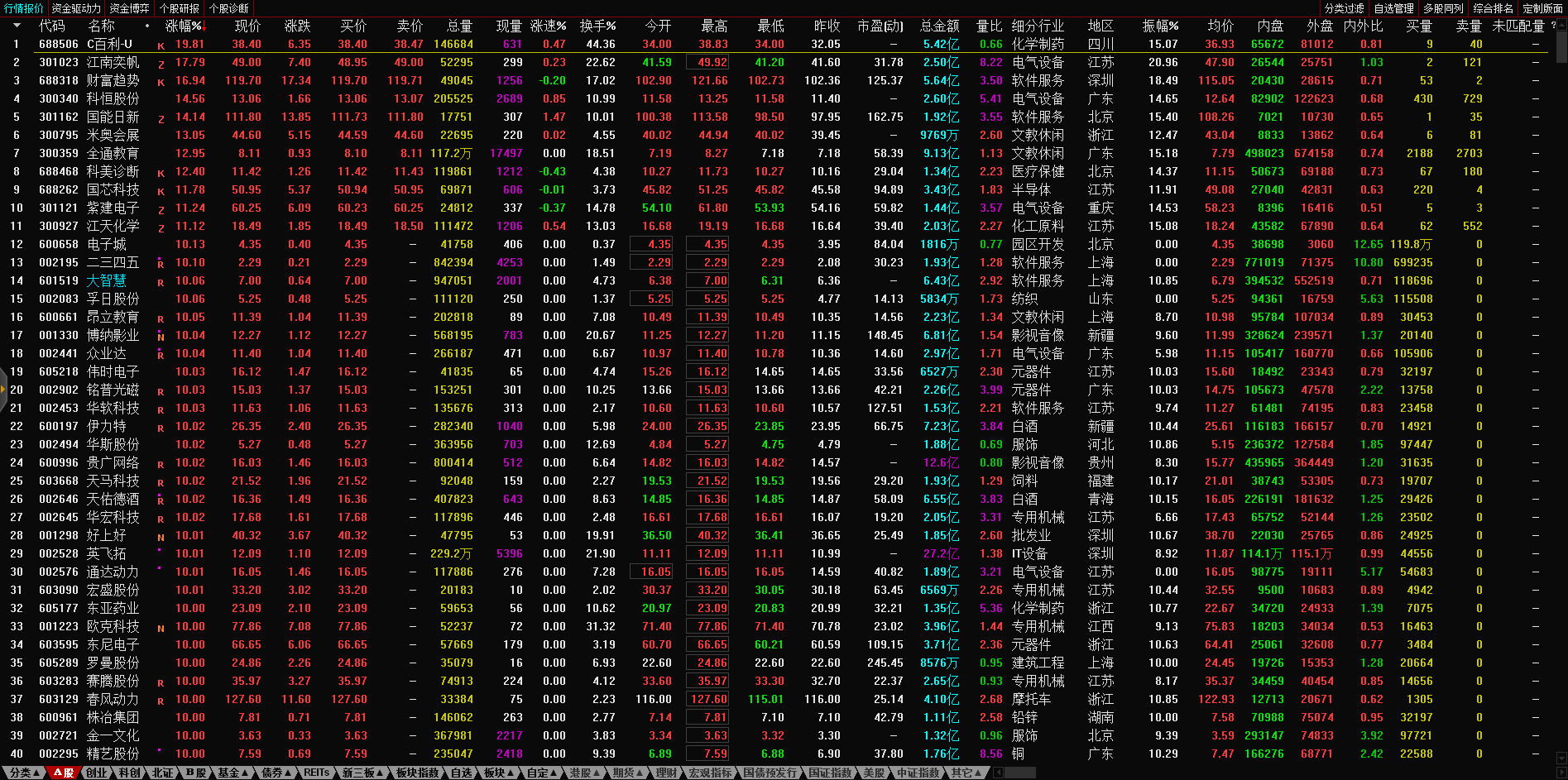Click the horizontal scroll left arrow
The height and width of the screenshot is (780, 1568).
coord(998,773)
